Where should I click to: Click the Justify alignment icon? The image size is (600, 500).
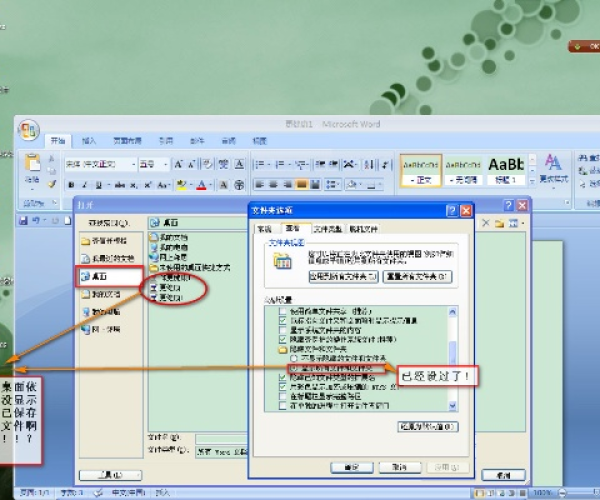pyautogui.click(x=302, y=185)
